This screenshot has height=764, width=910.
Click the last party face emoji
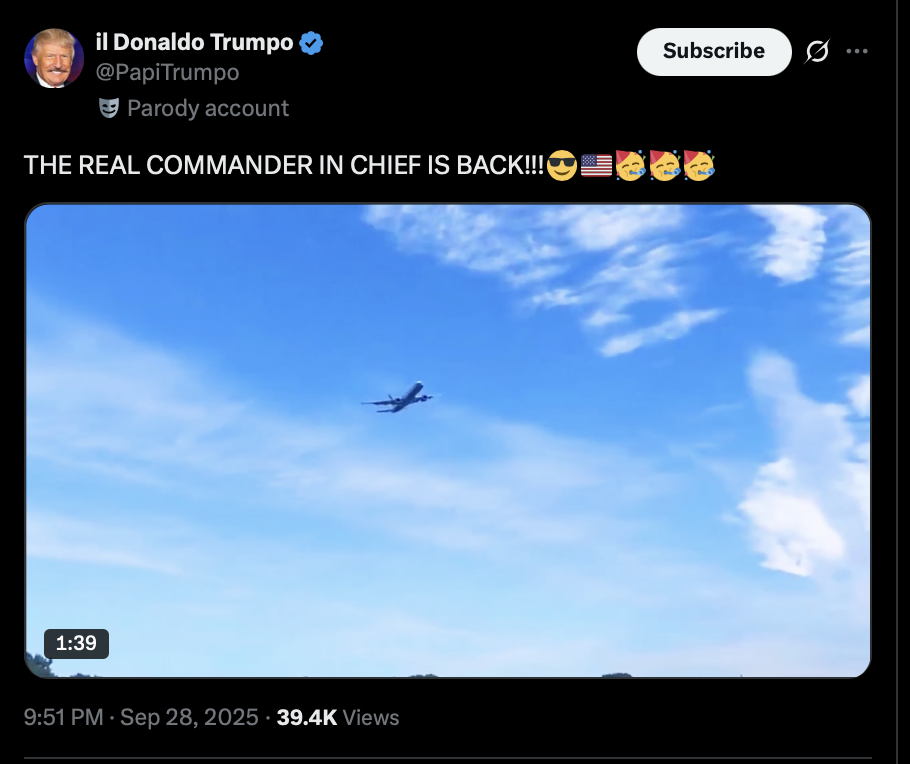click(x=699, y=165)
